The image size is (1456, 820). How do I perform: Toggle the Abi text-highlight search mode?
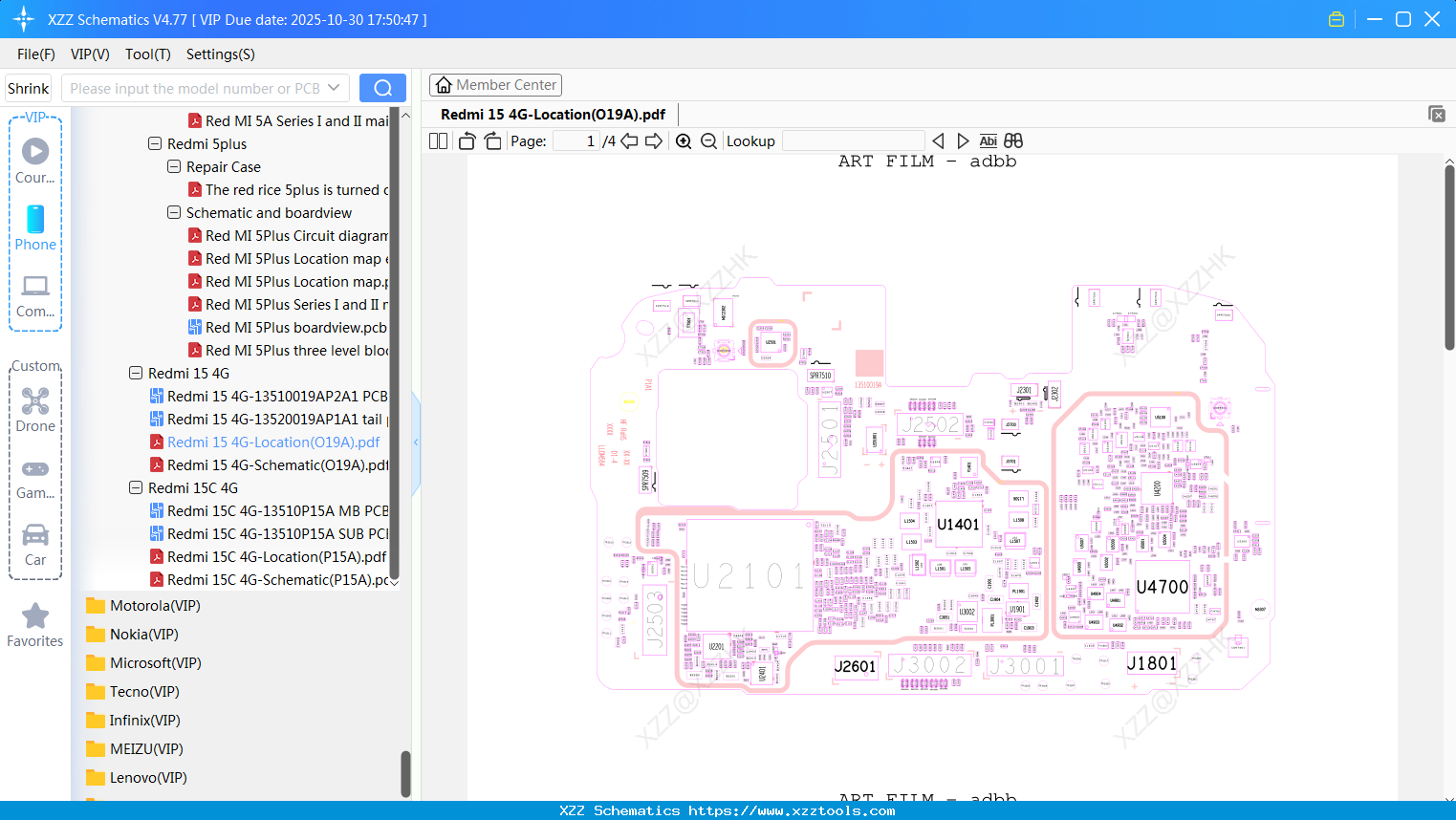point(988,140)
